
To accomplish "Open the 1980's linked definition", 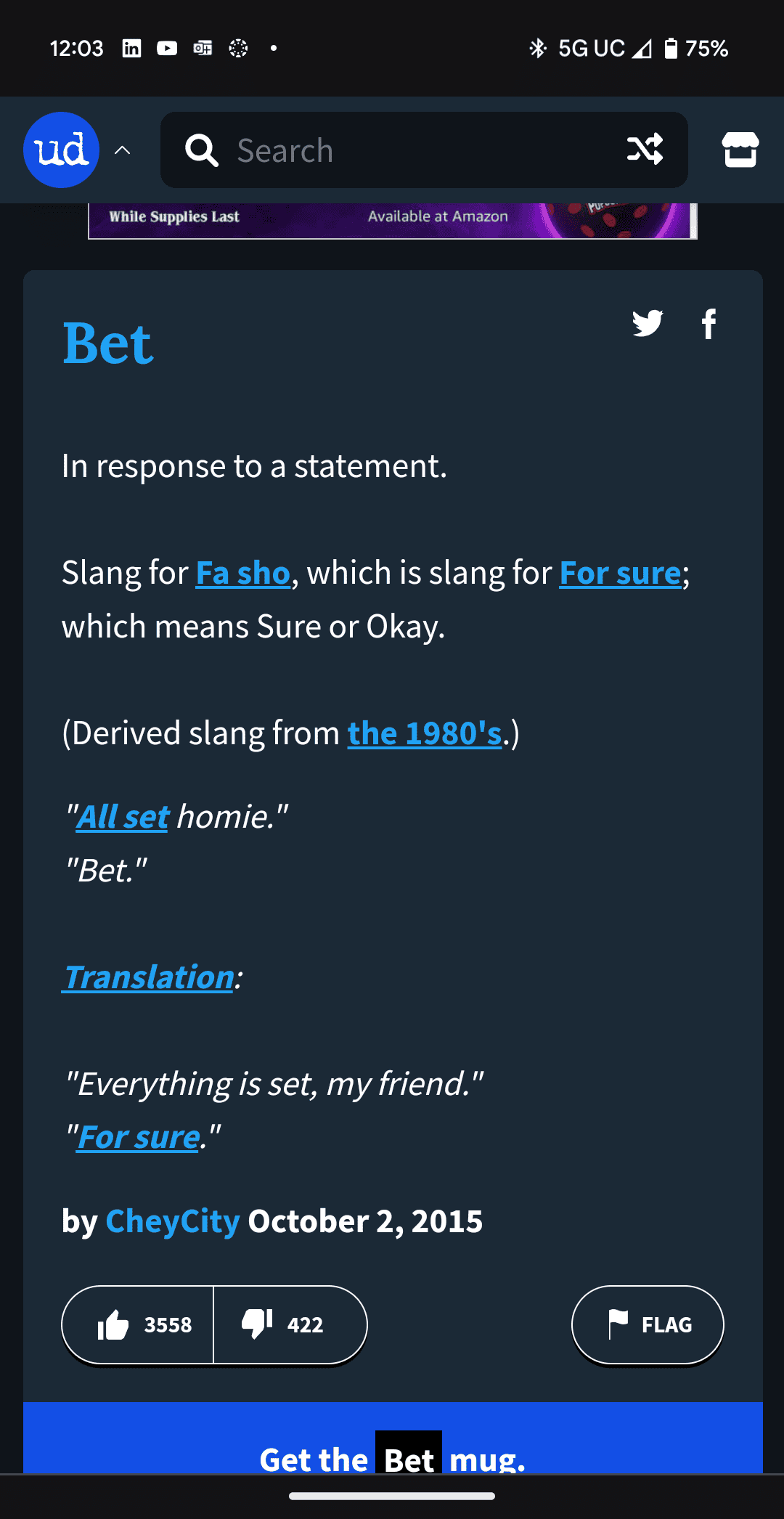I will [x=425, y=733].
